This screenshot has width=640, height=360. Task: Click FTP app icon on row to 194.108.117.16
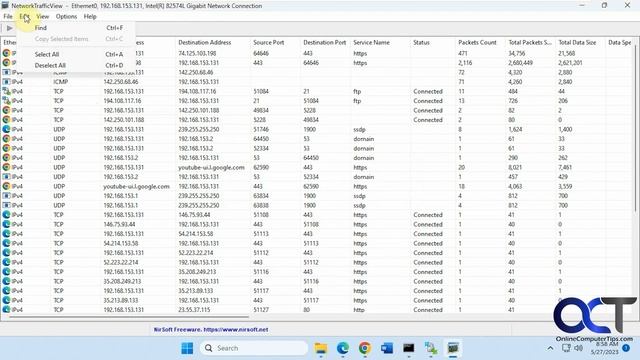tap(6, 91)
